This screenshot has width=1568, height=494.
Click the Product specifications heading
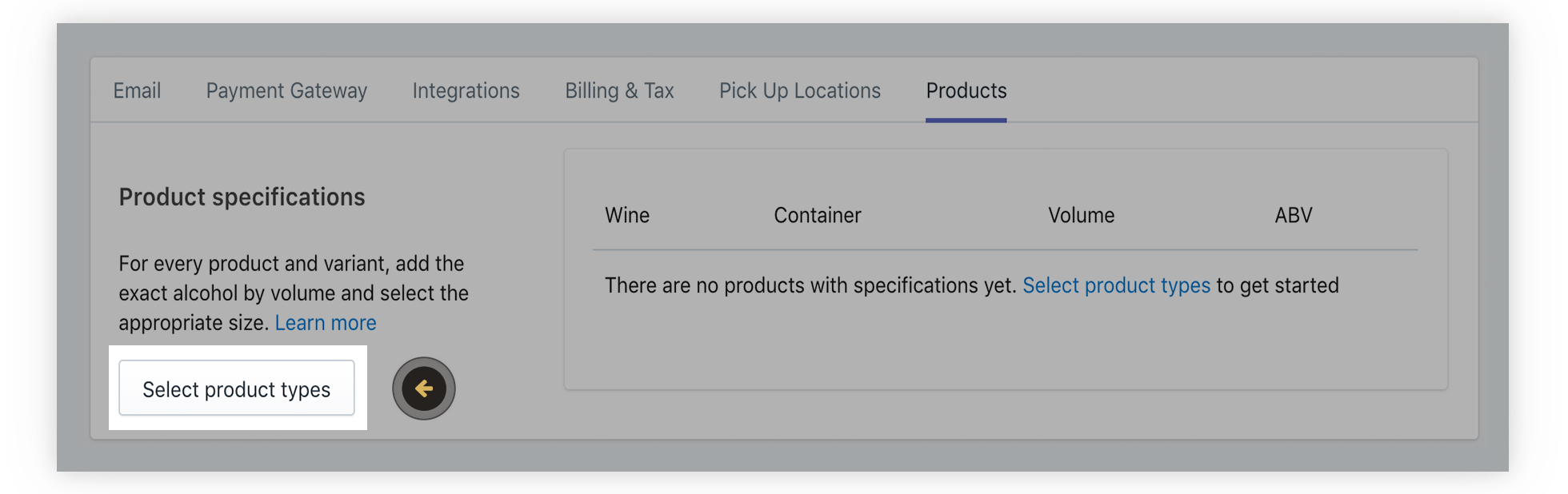pyautogui.click(x=242, y=197)
